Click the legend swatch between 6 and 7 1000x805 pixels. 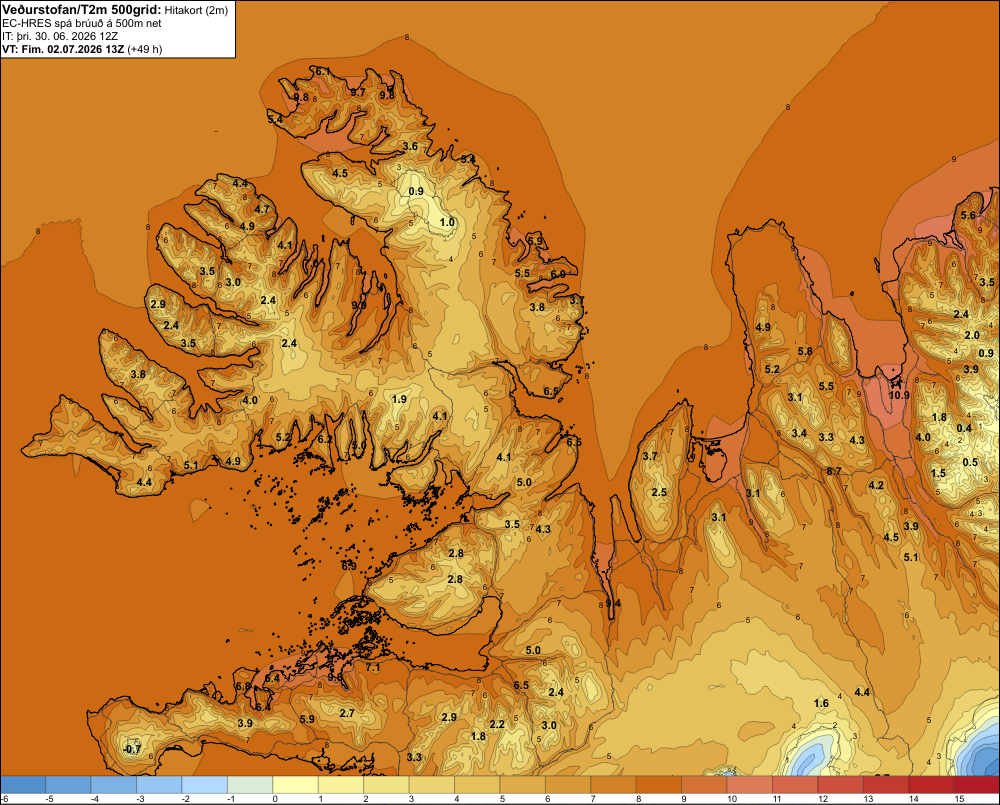pyautogui.click(x=568, y=785)
